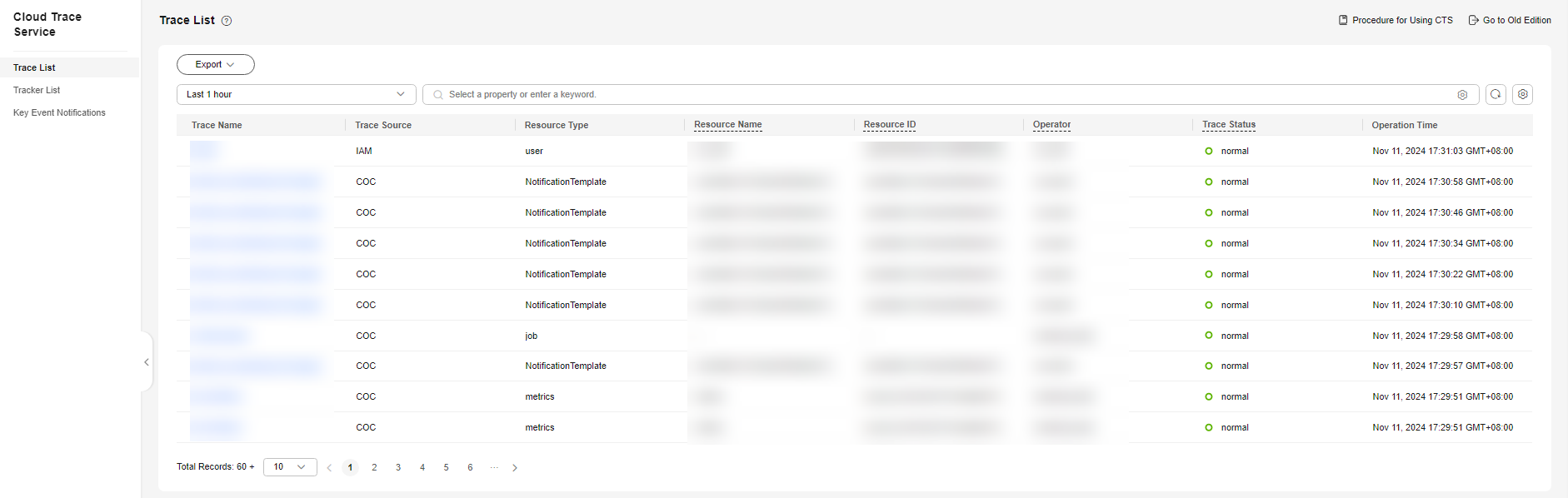Expand the Last 1 hour time range dropdown
This screenshot has height=498, width=1568.
click(297, 94)
